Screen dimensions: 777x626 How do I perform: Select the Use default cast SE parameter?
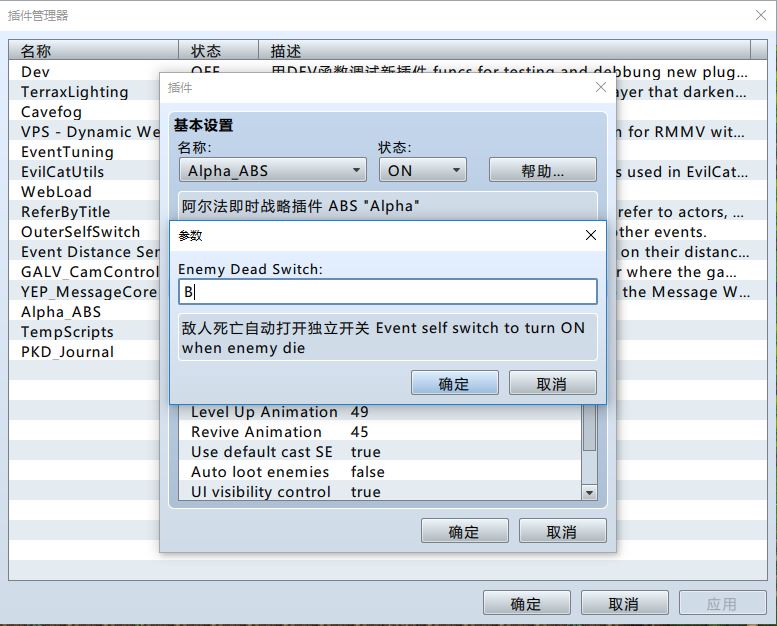tap(380, 452)
